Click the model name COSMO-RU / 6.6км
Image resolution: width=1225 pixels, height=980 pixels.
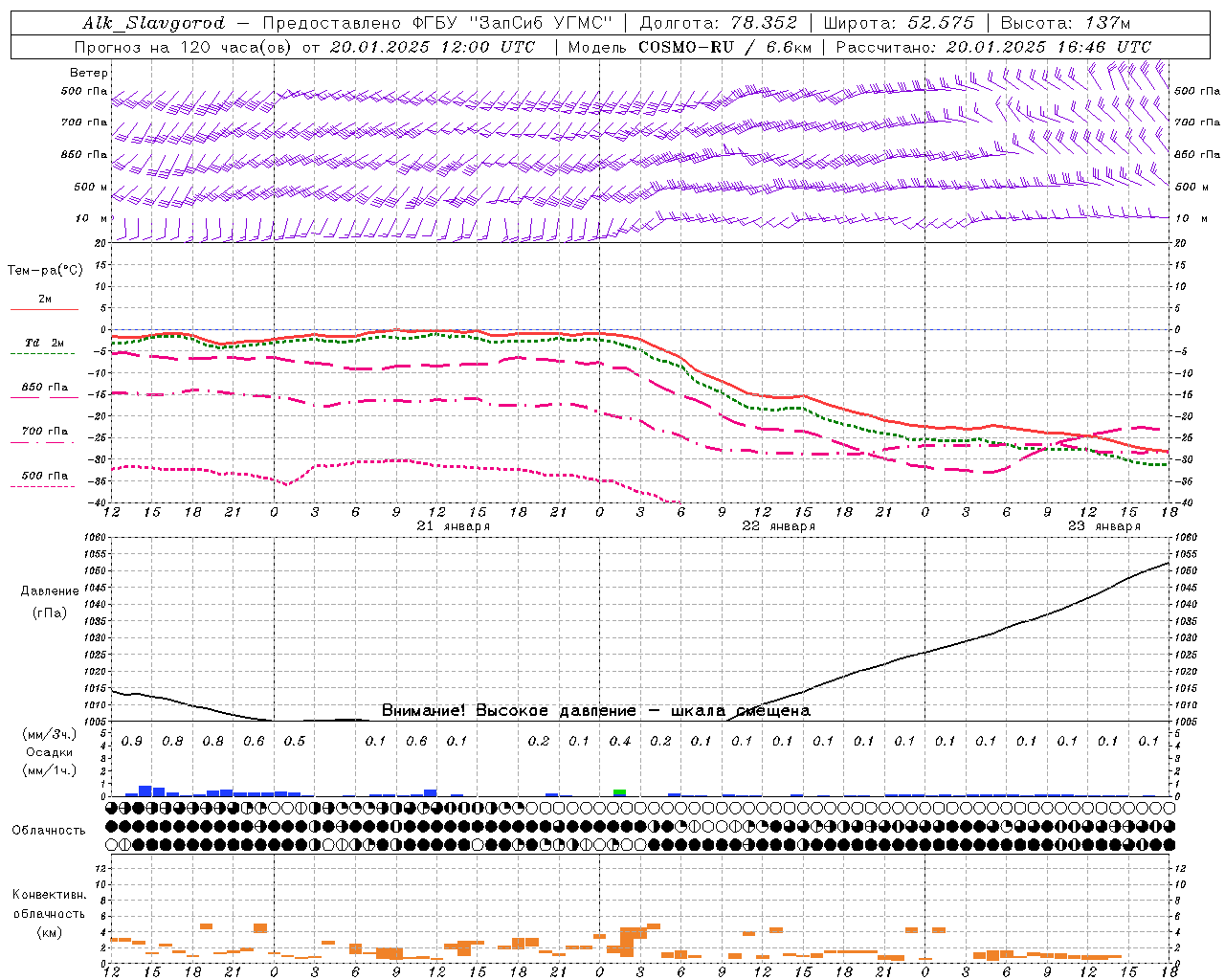725,47
